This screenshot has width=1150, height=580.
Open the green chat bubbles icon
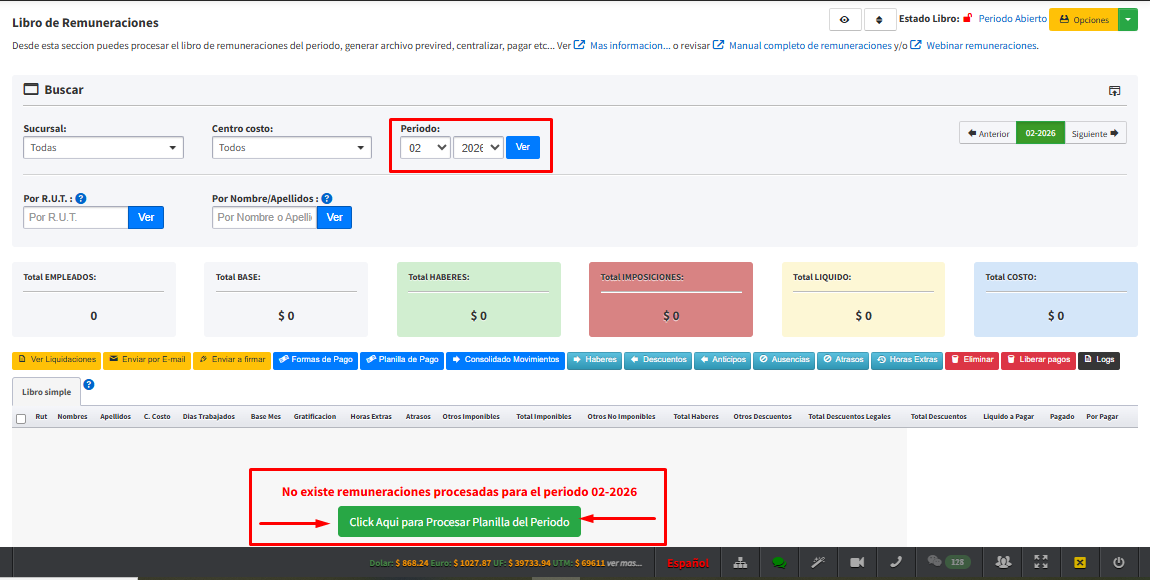(779, 562)
